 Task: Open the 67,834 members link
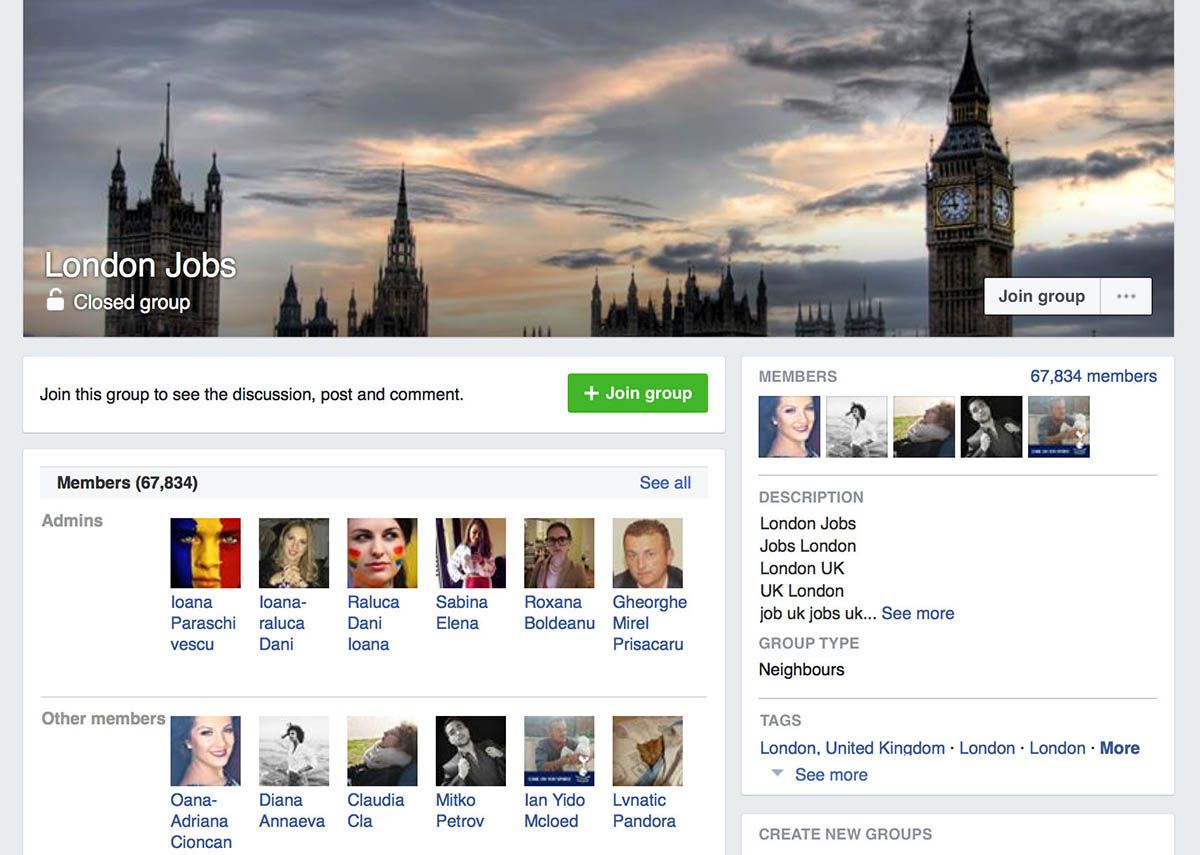point(1093,376)
